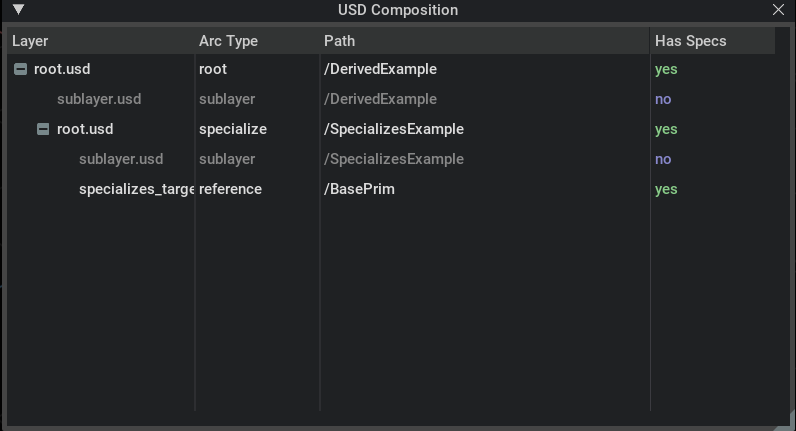Click the Has Specs column header

pyautogui.click(x=690, y=41)
